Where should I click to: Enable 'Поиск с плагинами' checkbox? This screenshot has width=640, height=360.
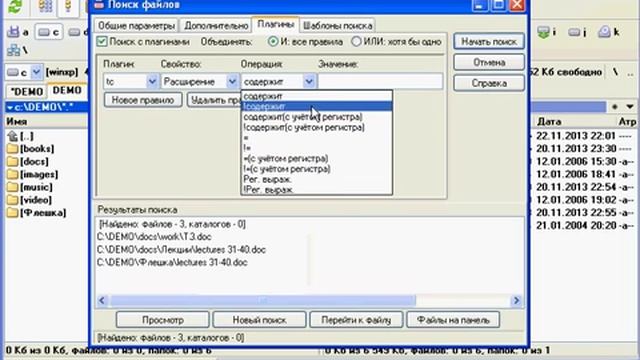point(102,42)
